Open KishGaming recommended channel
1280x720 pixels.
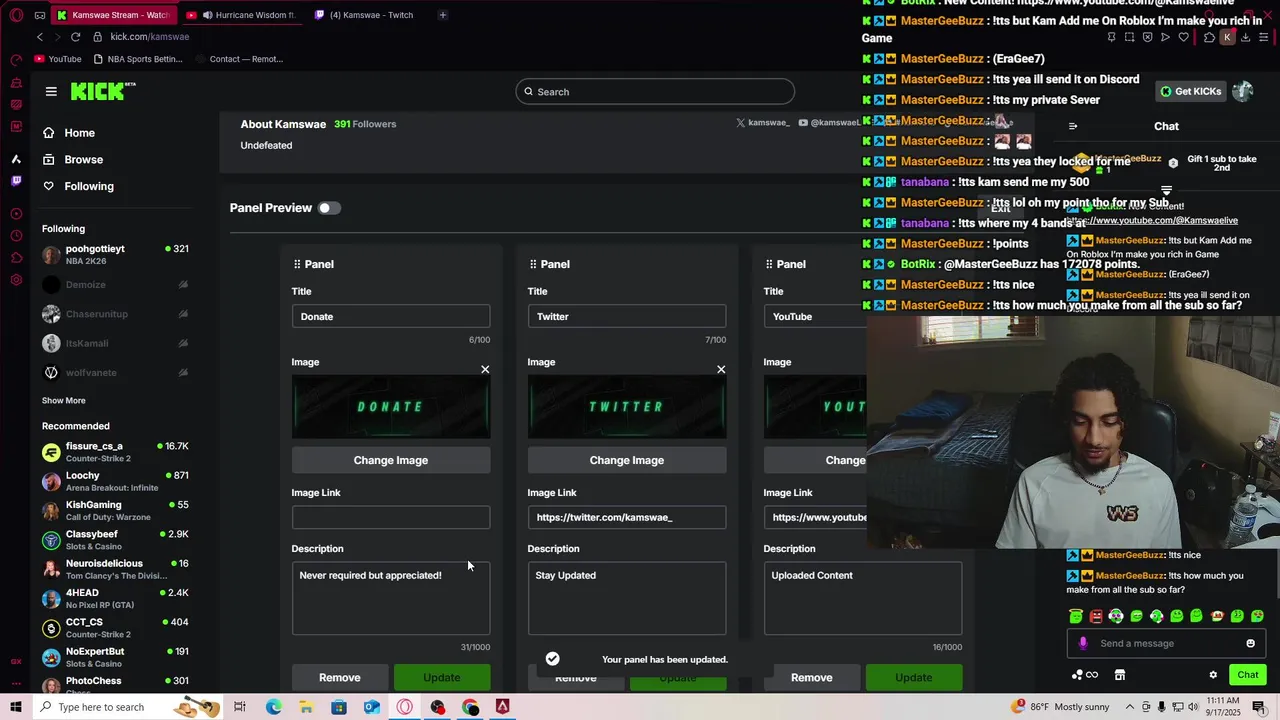click(115, 511)
